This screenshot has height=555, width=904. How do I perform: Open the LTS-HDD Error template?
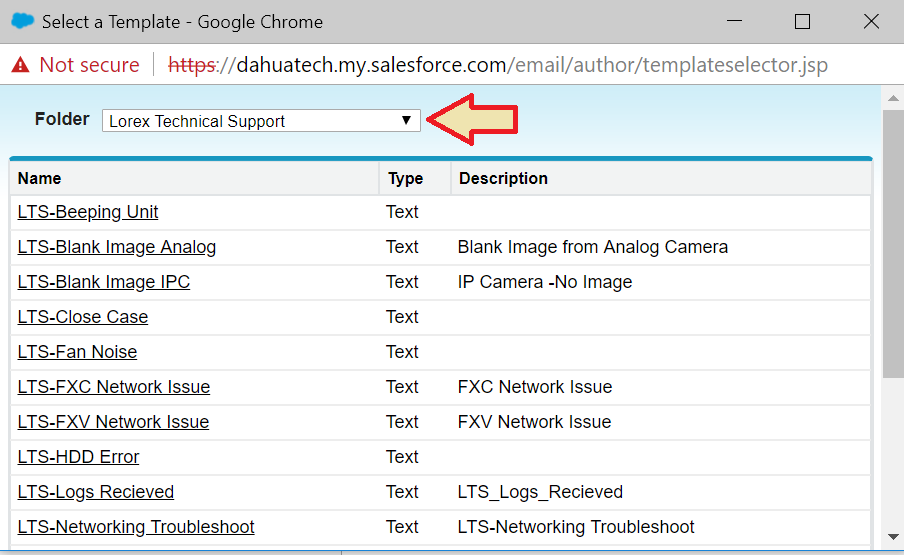point(78,457)
